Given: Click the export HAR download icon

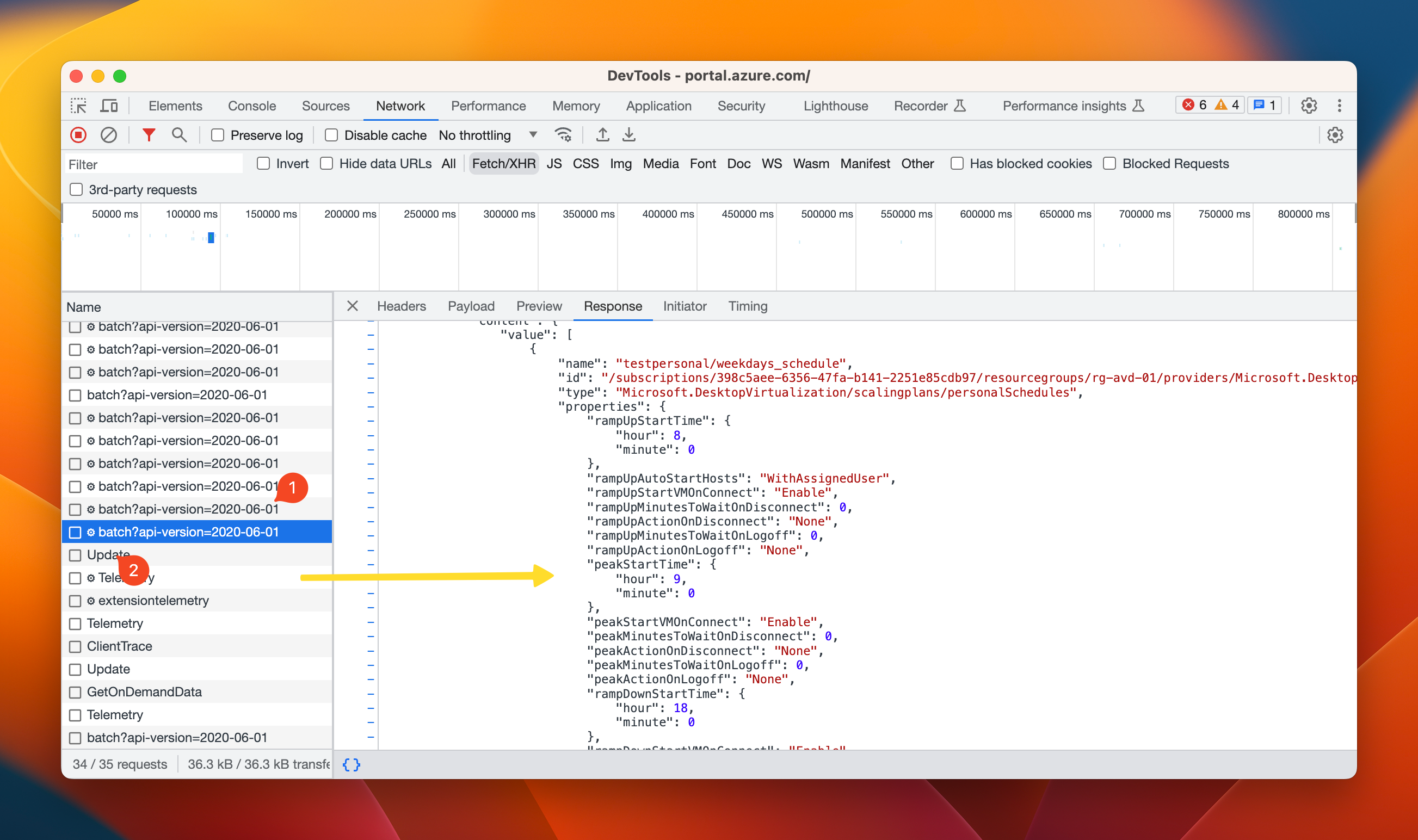Looking at the screenshot, I should (628, 135).
